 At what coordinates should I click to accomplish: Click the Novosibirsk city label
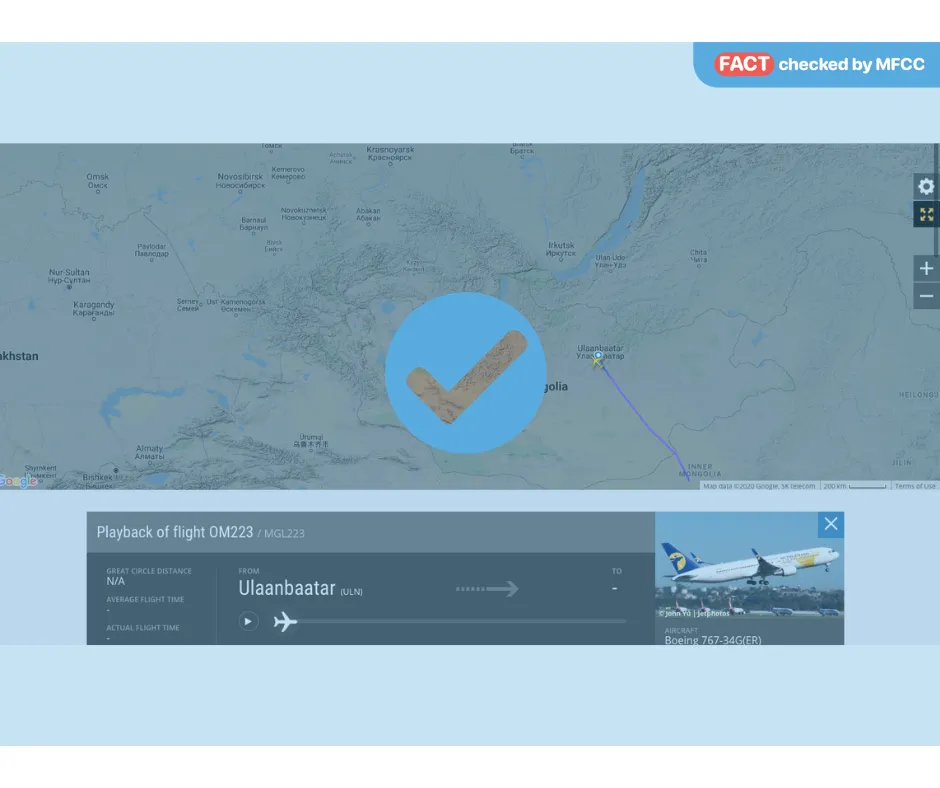240,181
